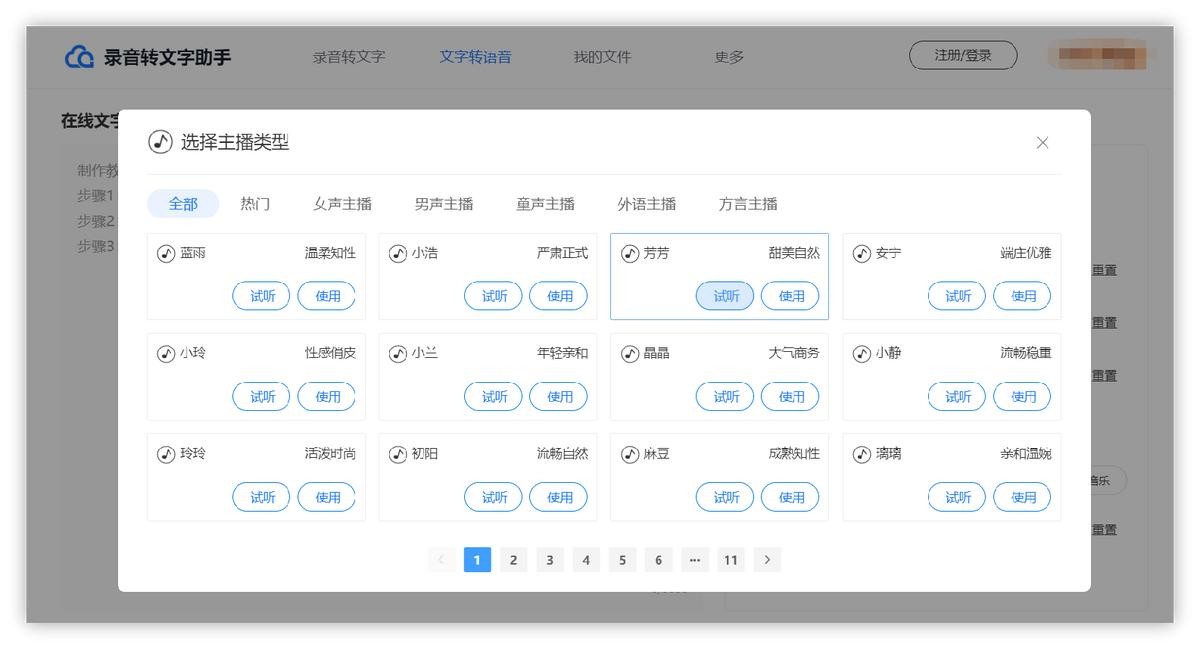The height and width of the screenshot is (650, 1200).
Task: Filter by 外语主播 tab
Action: pos(646,204)
